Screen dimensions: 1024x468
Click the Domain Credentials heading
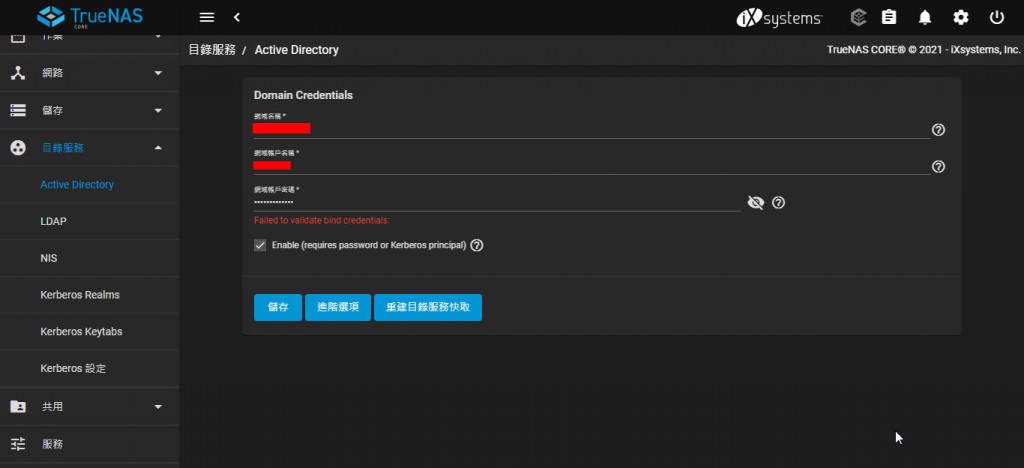(303, 95)
